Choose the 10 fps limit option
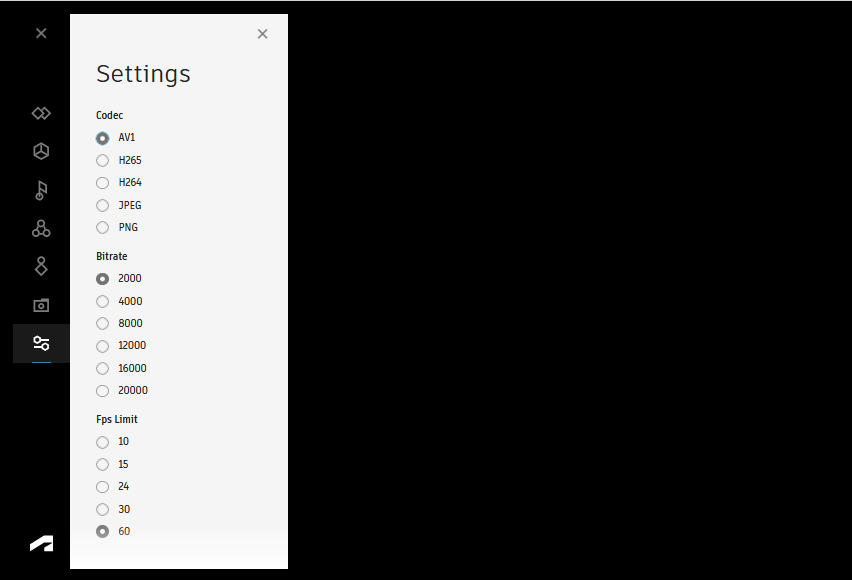 (x=103, y=442)
